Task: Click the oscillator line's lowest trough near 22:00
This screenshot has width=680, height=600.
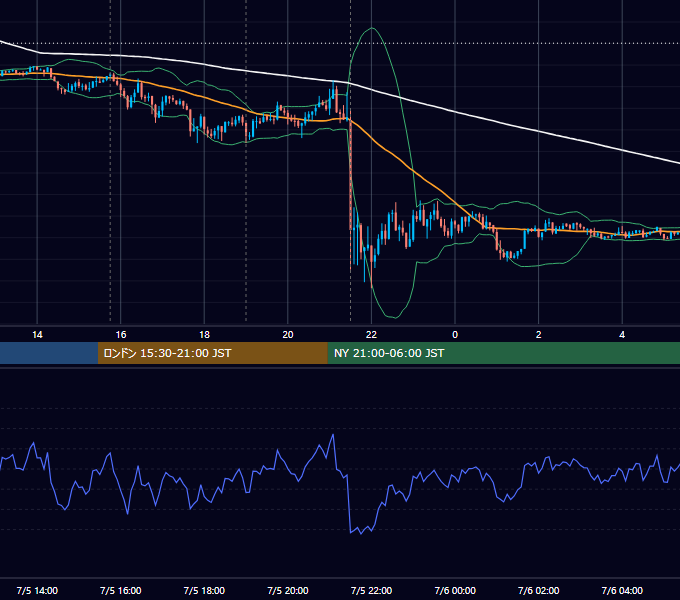Action: [361, 533]
